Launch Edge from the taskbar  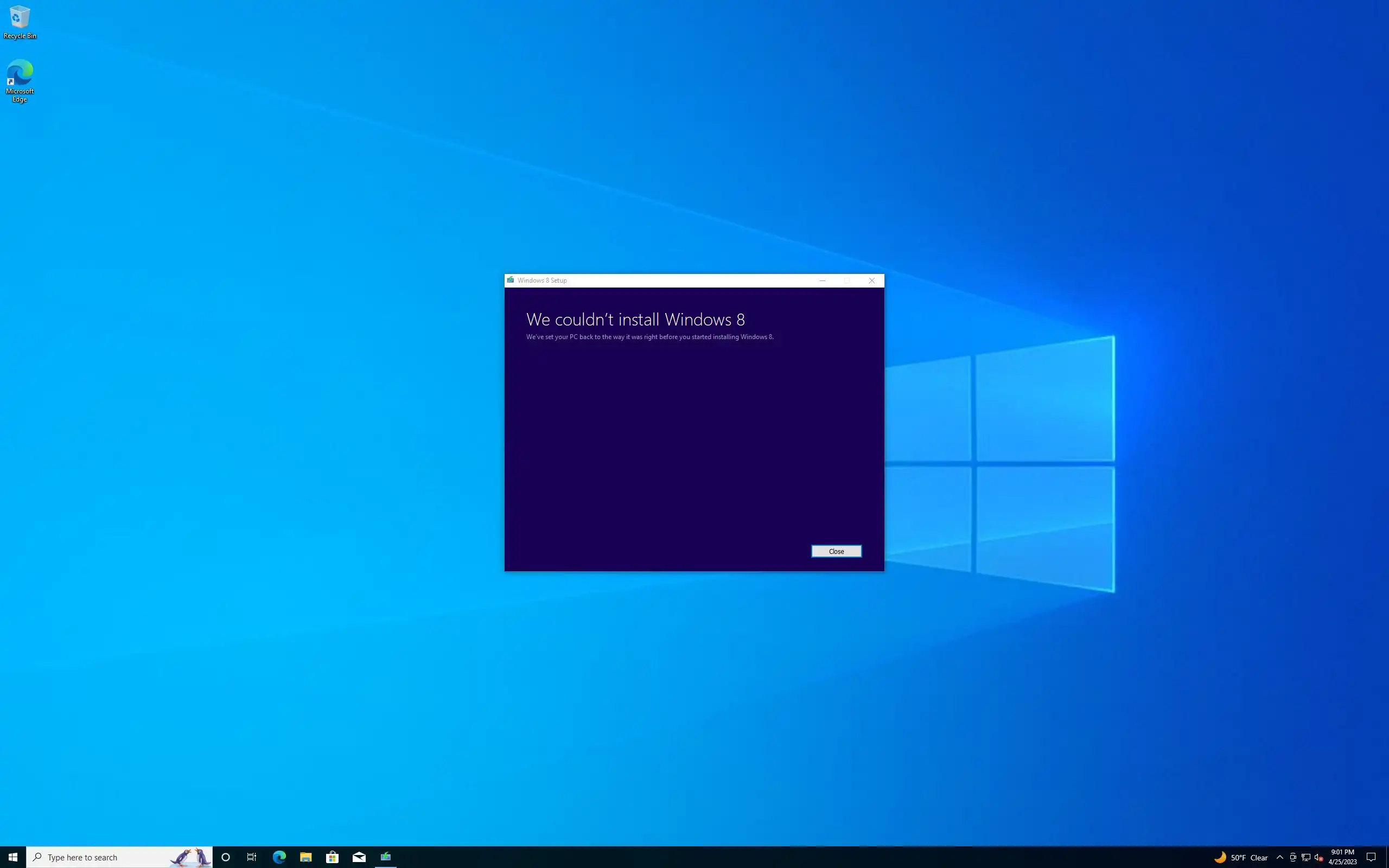click(279, 857)
